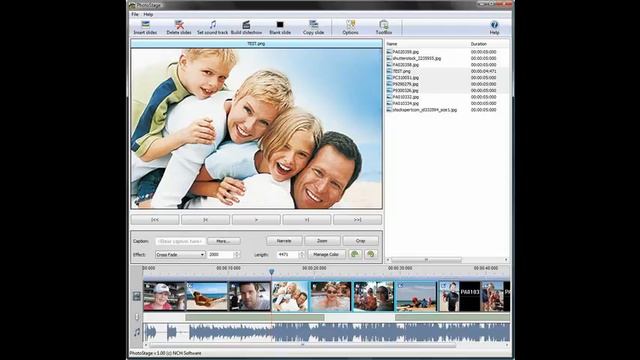Select the dark-haired man timeline thumbnail
This screenshot has width=640, height=360.
point(249,296)
